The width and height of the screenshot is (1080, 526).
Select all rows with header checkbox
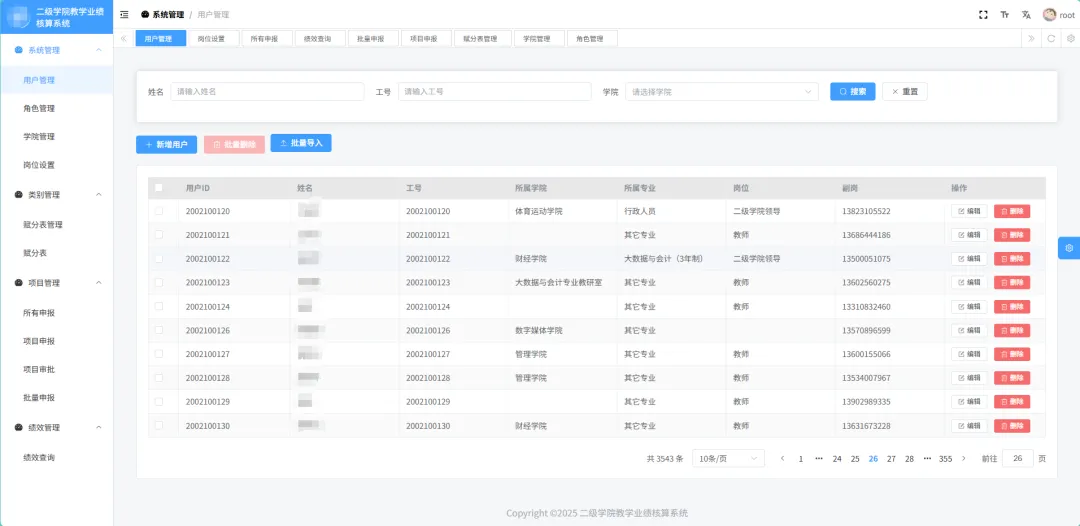pos(159,187)
